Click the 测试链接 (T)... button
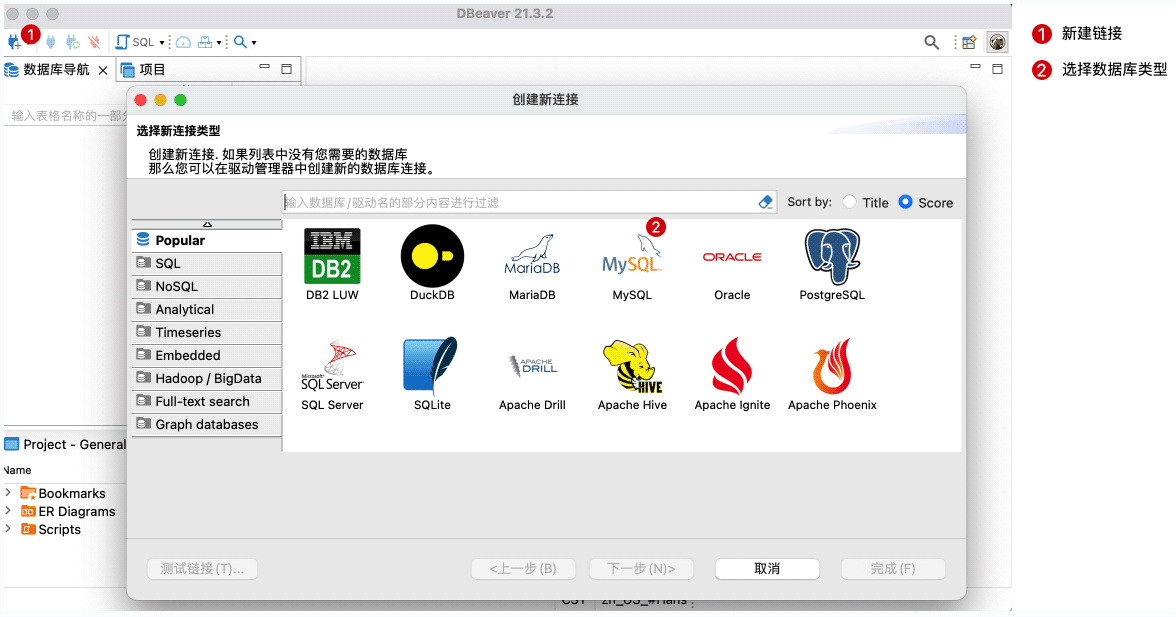Viewport: 1176px width, 617px height. 202,569
